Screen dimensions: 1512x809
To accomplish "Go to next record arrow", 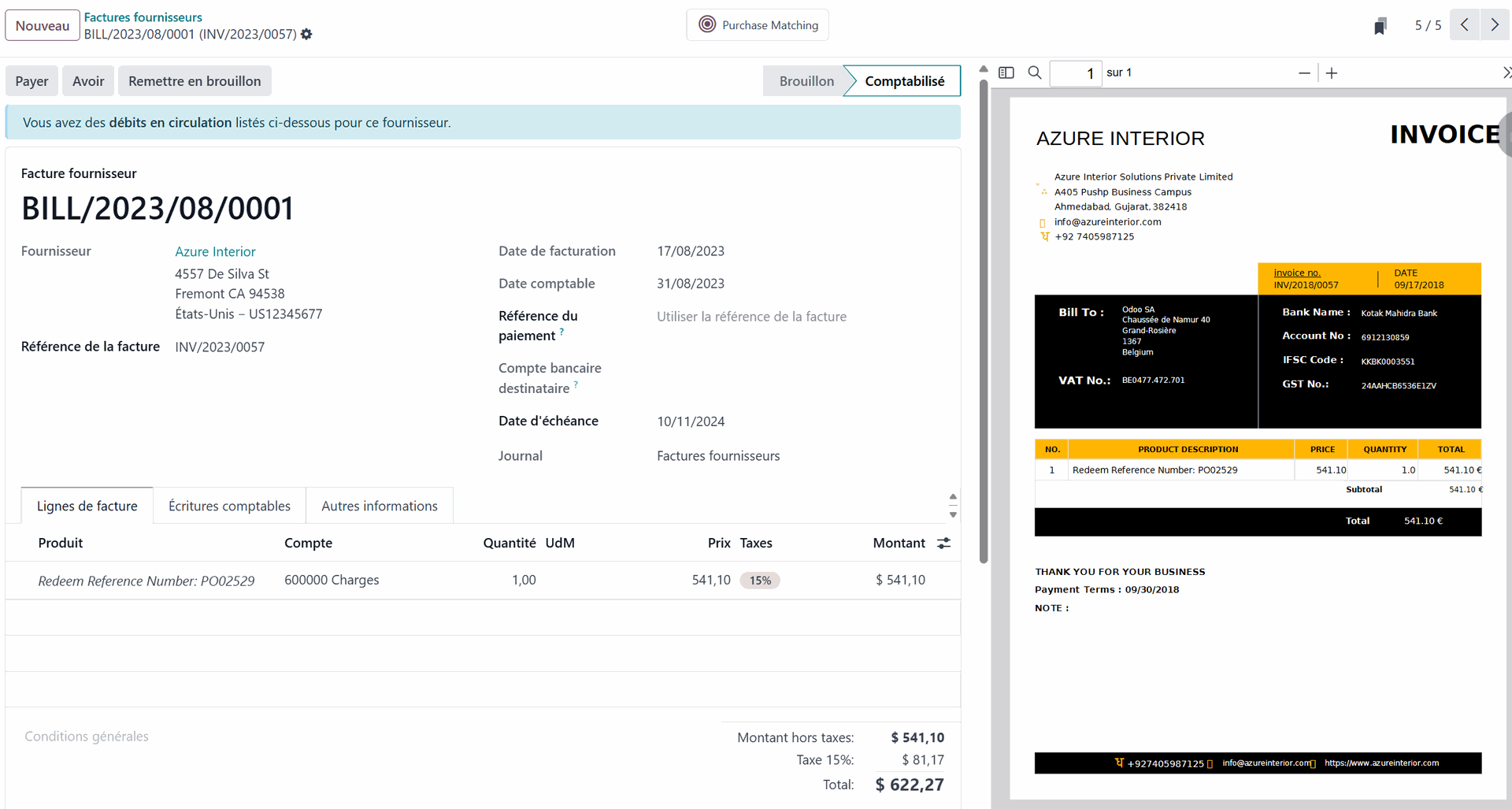I will point(1494,25).
